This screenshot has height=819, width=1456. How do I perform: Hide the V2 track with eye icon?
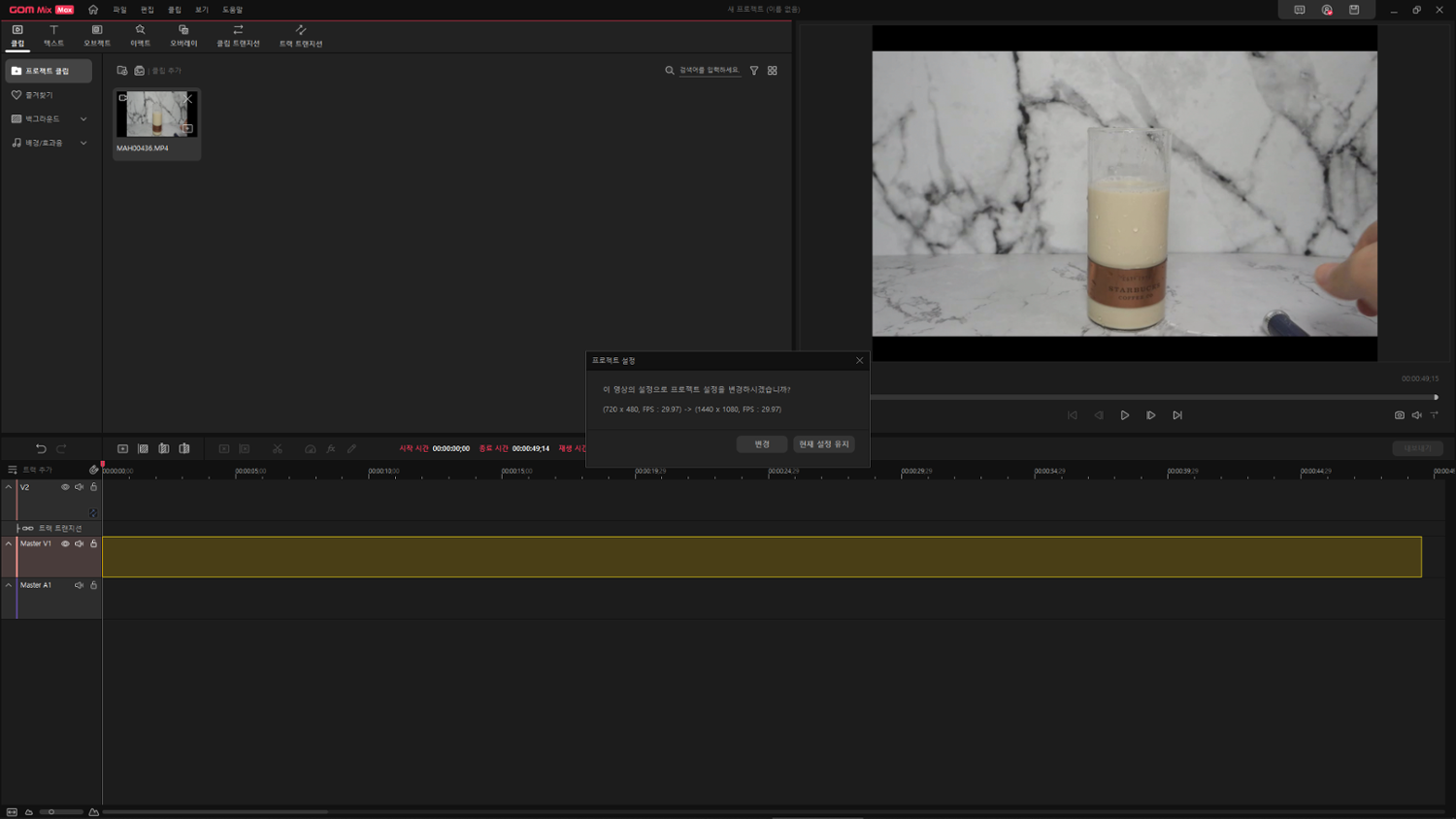coord(65,487)
